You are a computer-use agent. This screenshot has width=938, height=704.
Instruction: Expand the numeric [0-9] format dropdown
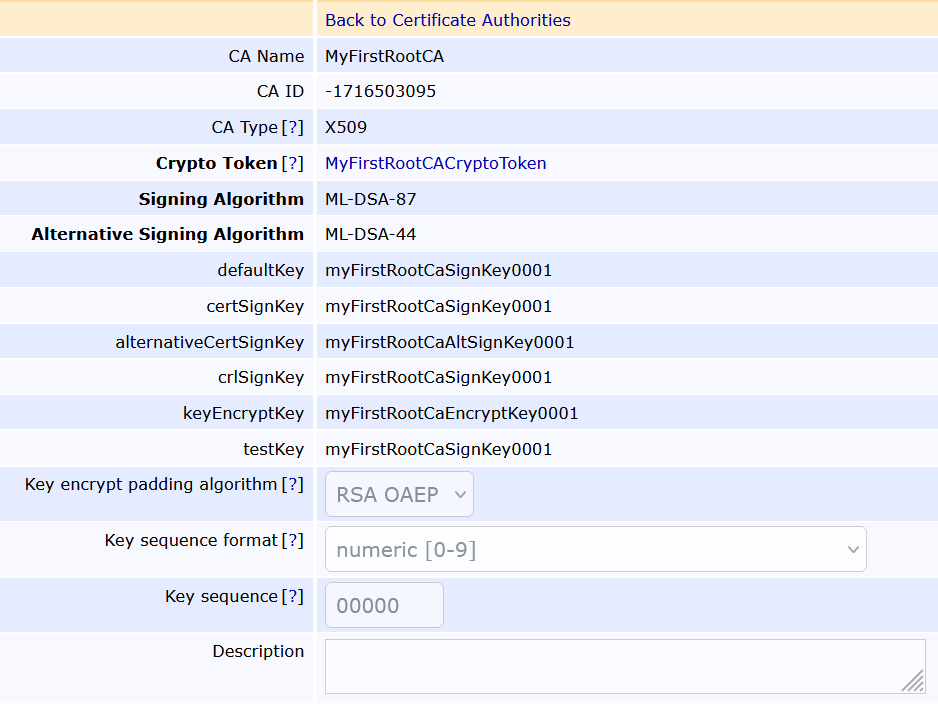click(594, 549)
